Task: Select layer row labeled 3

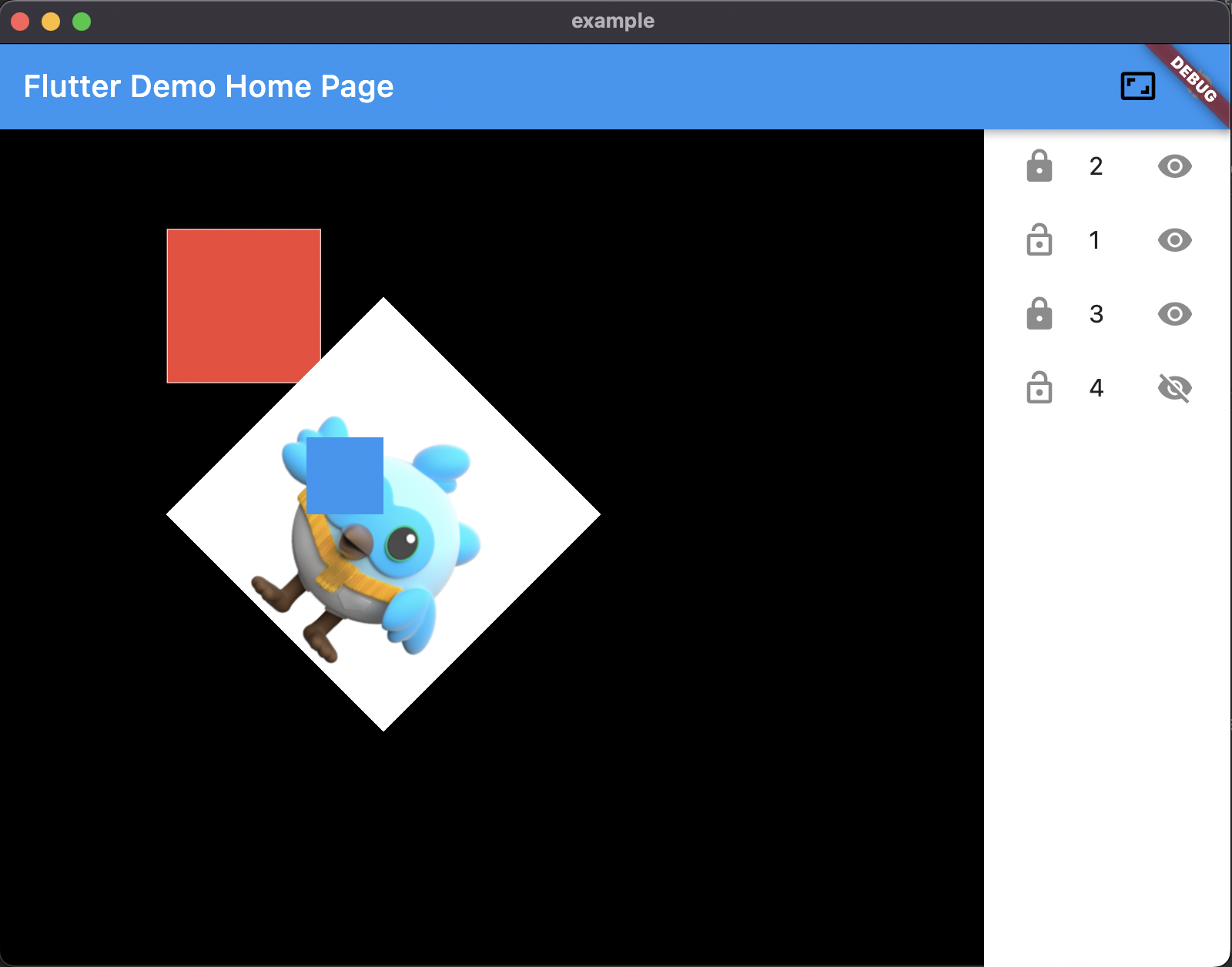Action: (1107, 314)
